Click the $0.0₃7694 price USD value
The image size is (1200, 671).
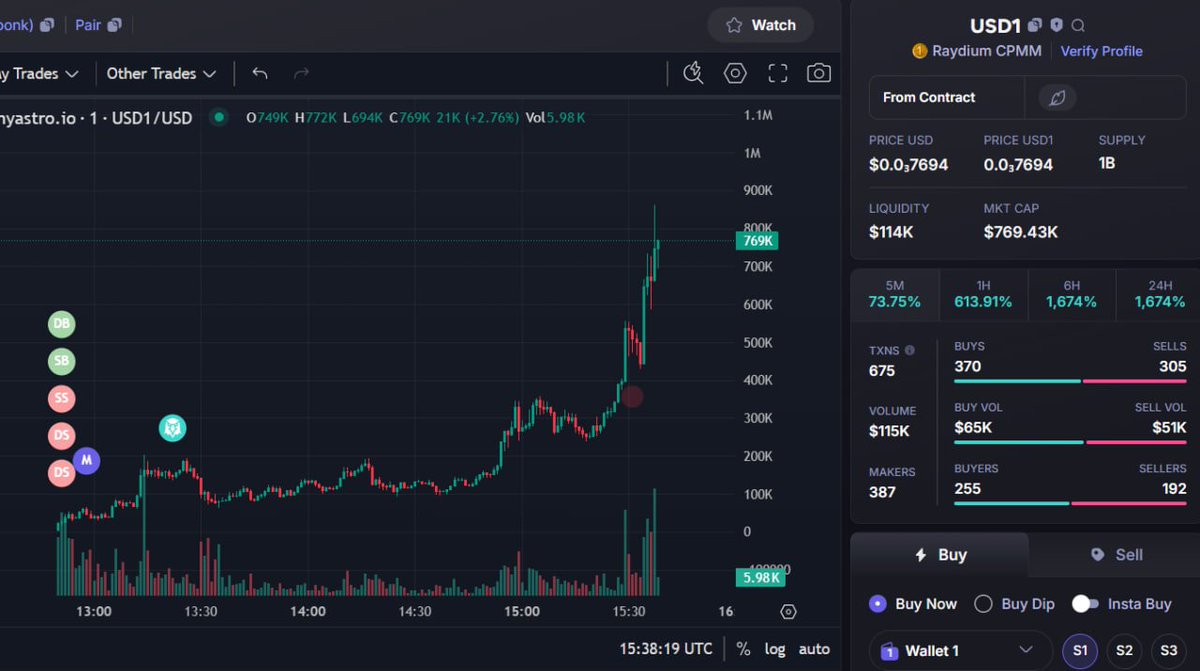tap(908, 164)
